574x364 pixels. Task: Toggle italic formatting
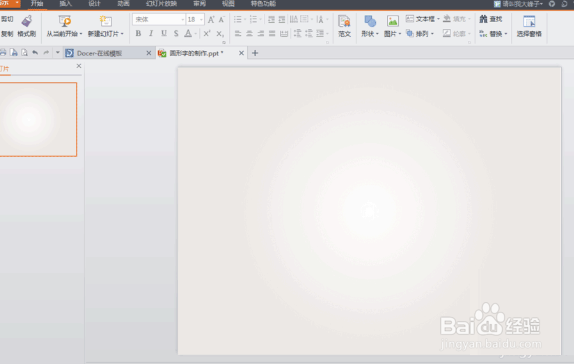click(x=151, y=33)
